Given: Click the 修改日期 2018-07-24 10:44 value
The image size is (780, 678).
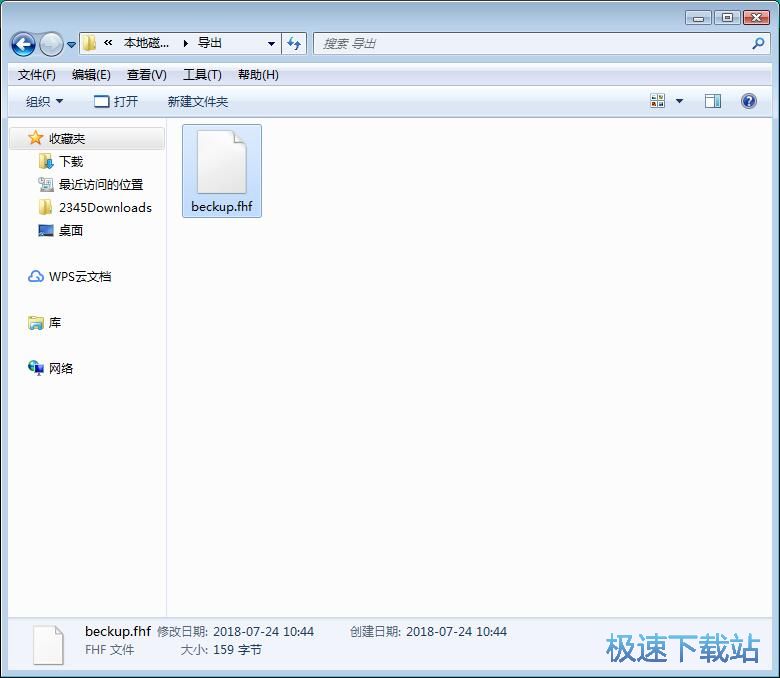Looking at the screenshot, I should [x=264, y=632].
